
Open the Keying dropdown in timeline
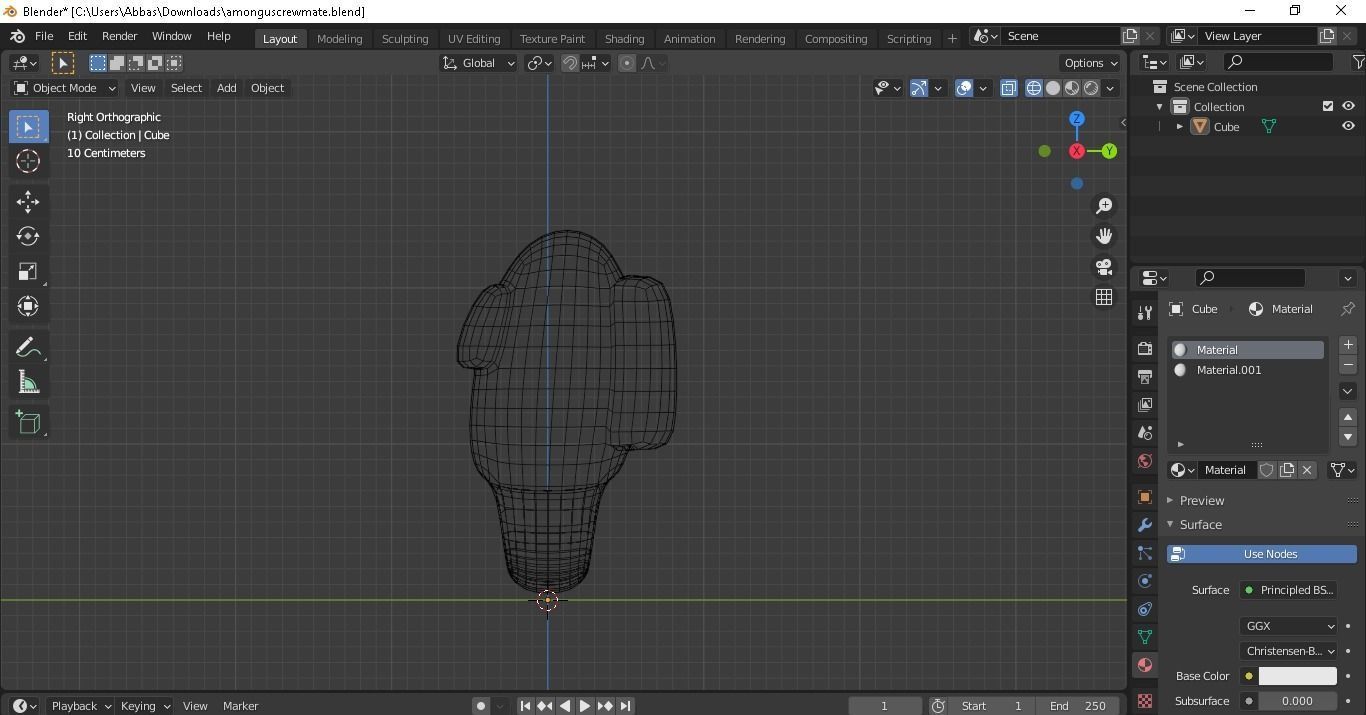[145, 706]
